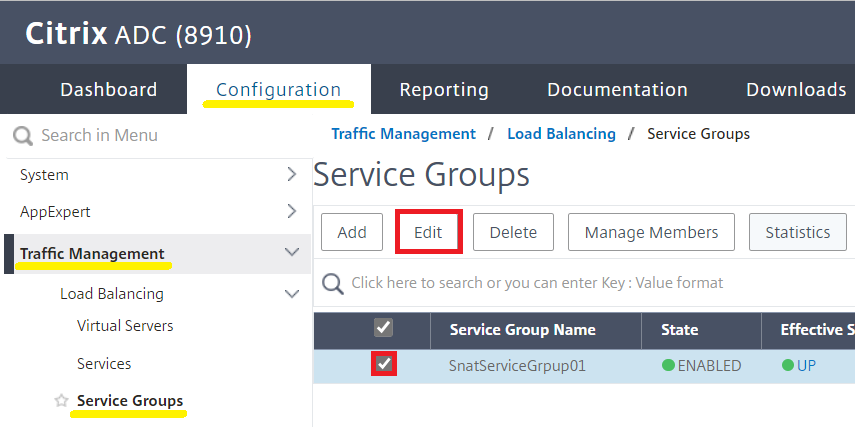
Task: Open the Dashboard tab
Action: click(109, 89)
